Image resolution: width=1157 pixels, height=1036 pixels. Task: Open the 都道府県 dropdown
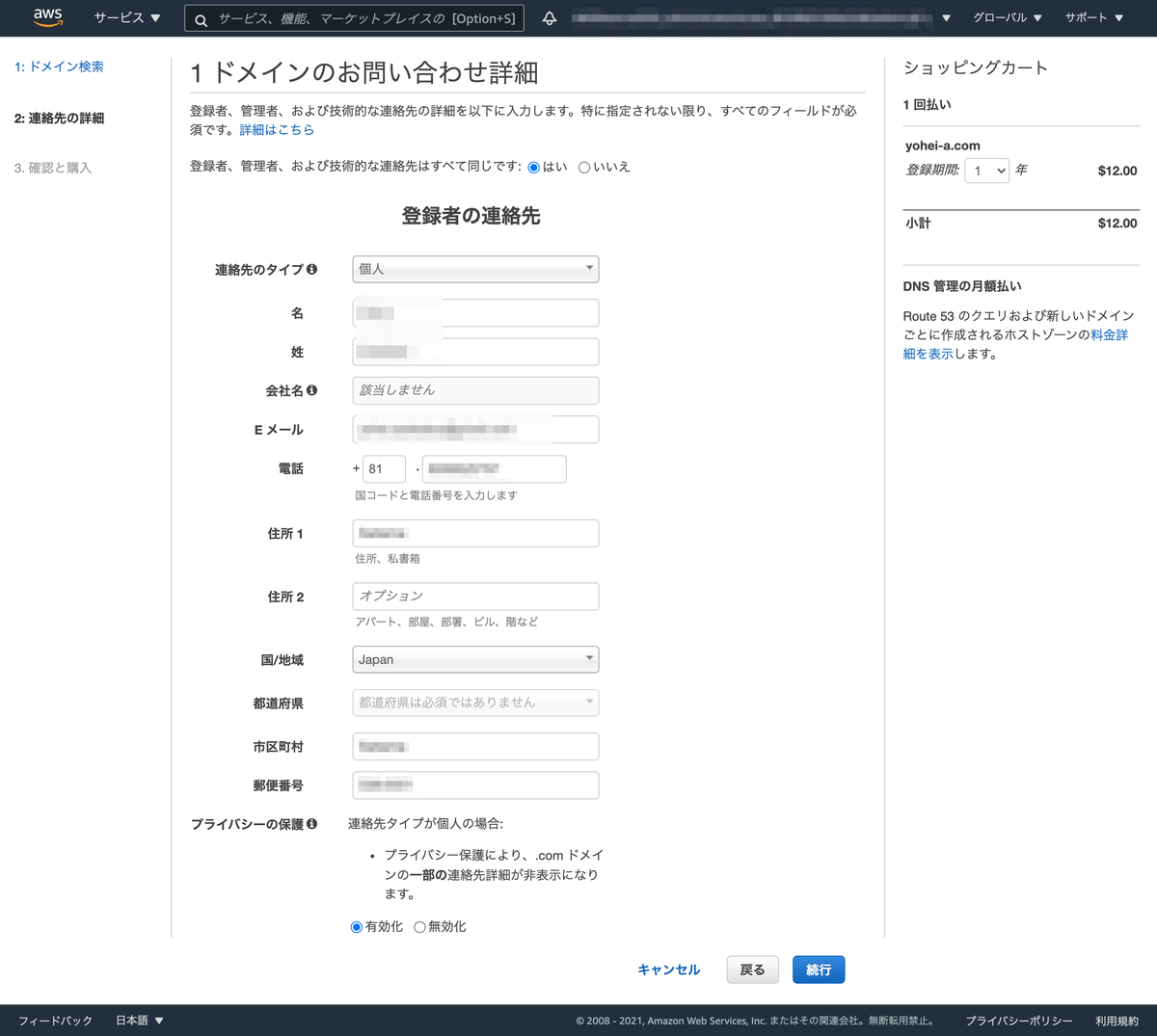[475, 703]
